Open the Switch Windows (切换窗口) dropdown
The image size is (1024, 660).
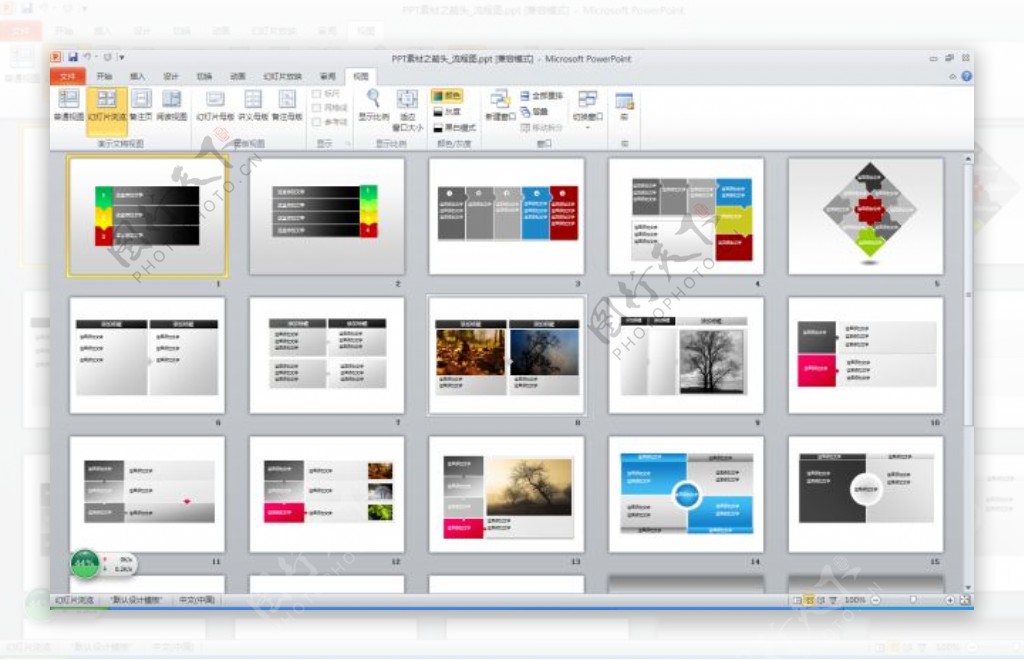588,108
